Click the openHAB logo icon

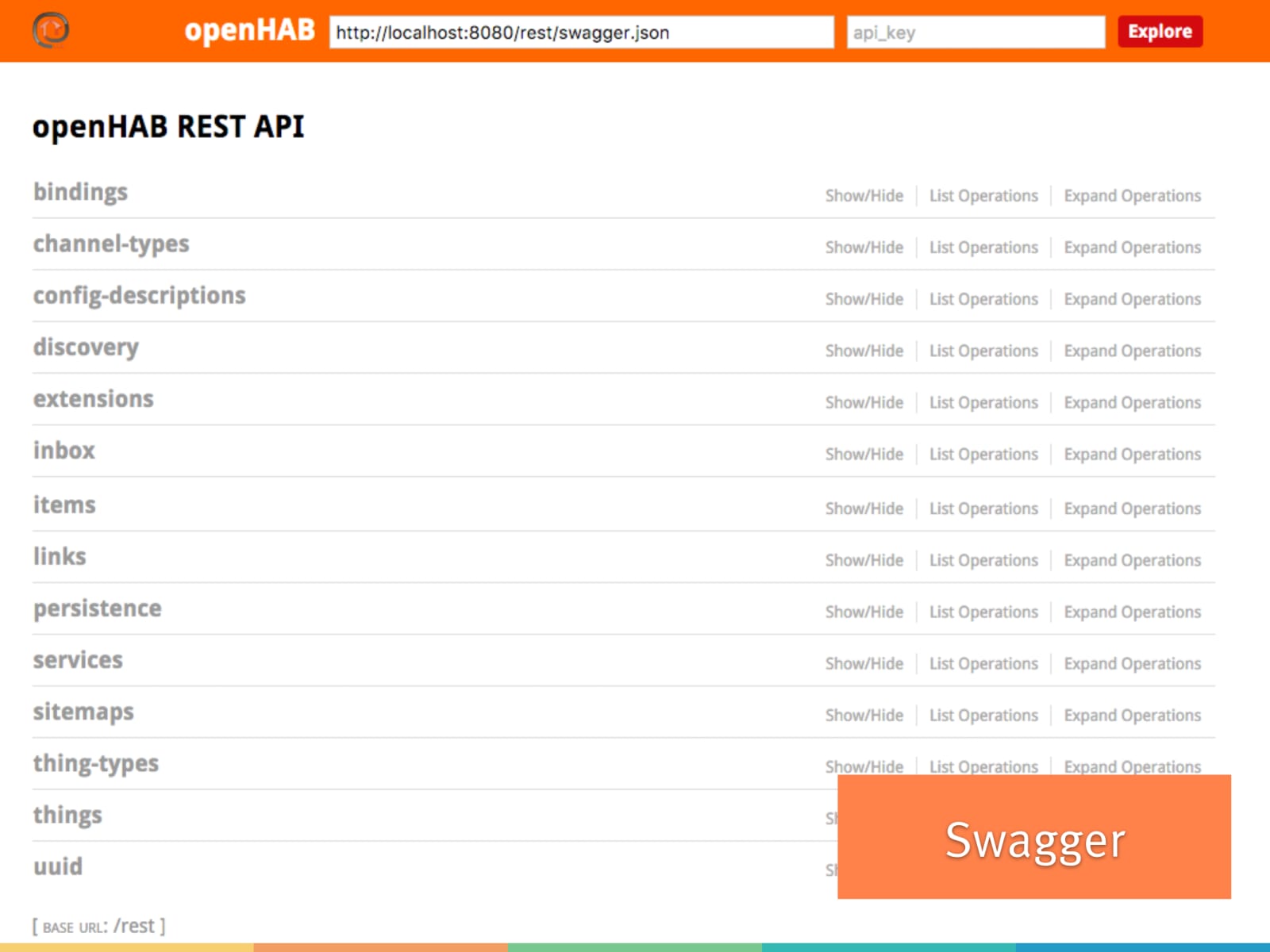[51, 30]
